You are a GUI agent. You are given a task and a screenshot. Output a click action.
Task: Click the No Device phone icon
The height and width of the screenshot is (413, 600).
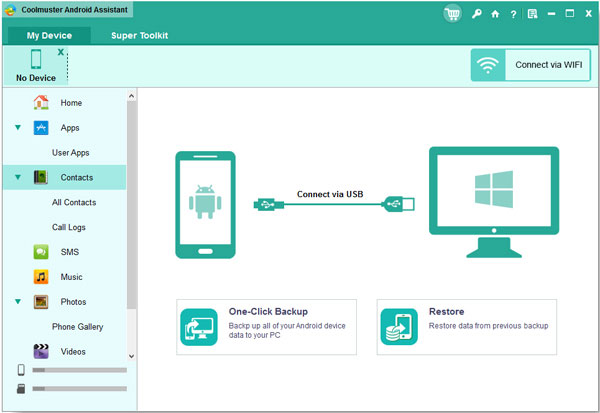pos(36,59)
